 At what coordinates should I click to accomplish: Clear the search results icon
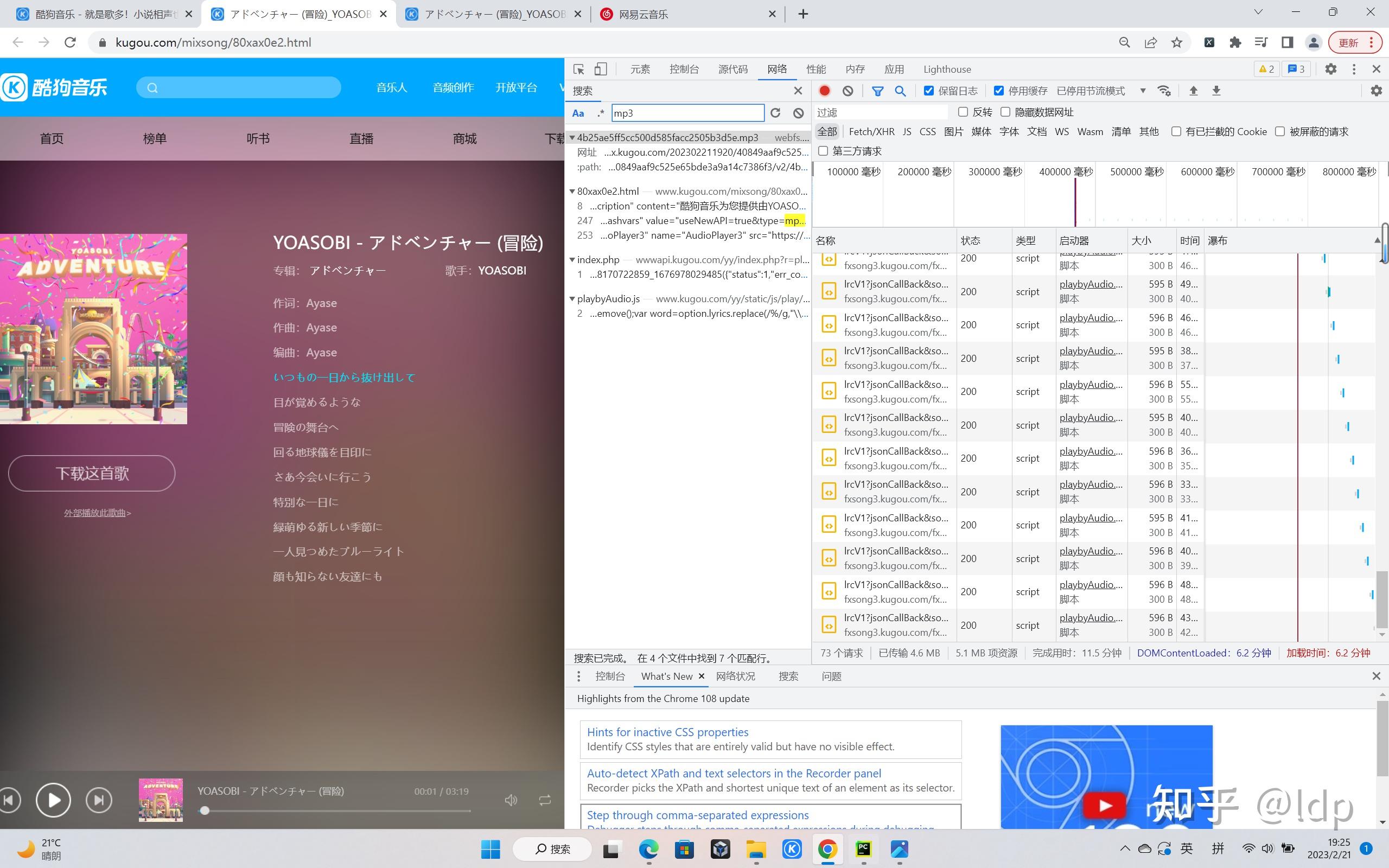798,113
